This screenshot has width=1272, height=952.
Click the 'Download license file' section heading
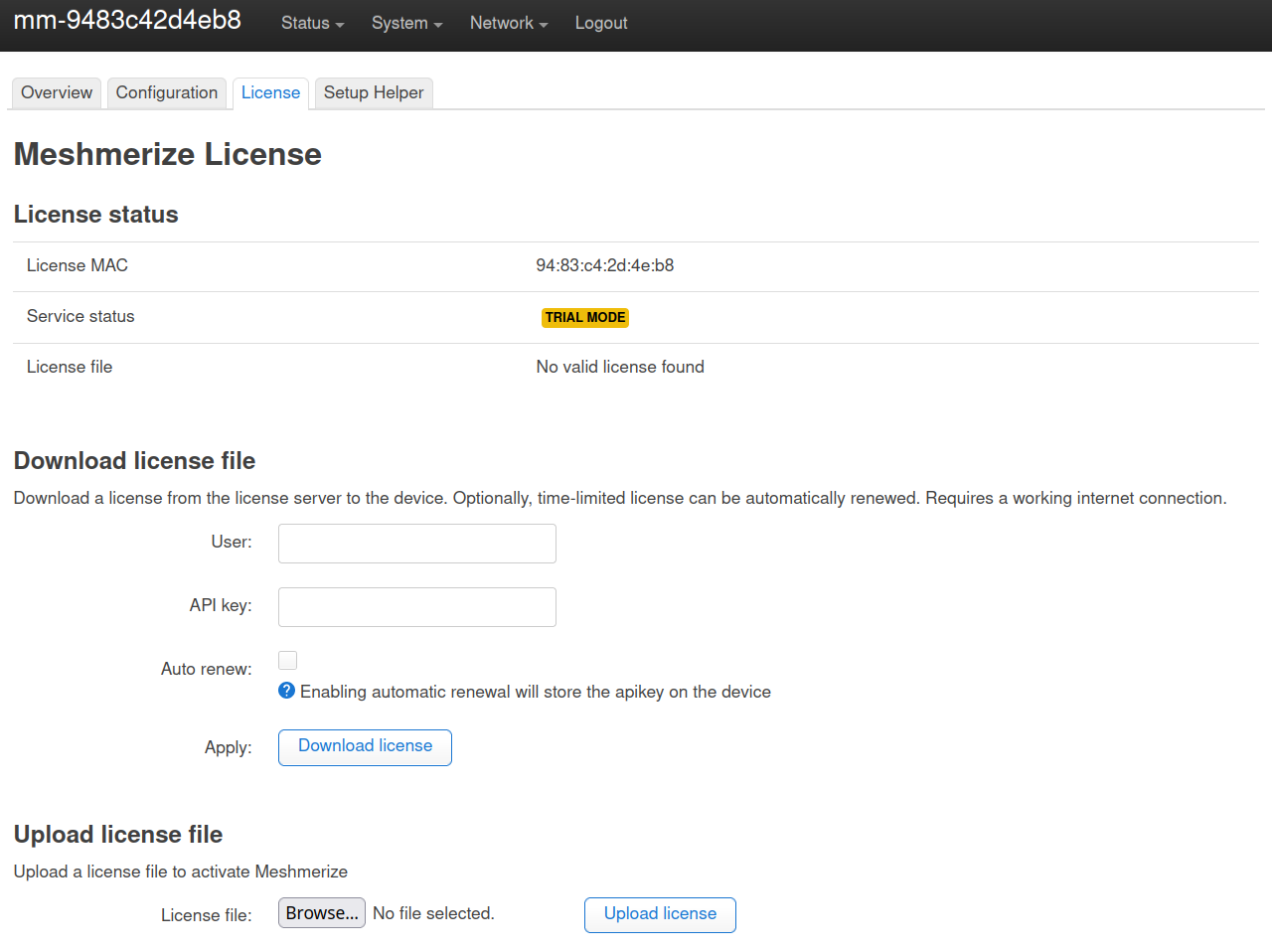pos(134,461)
